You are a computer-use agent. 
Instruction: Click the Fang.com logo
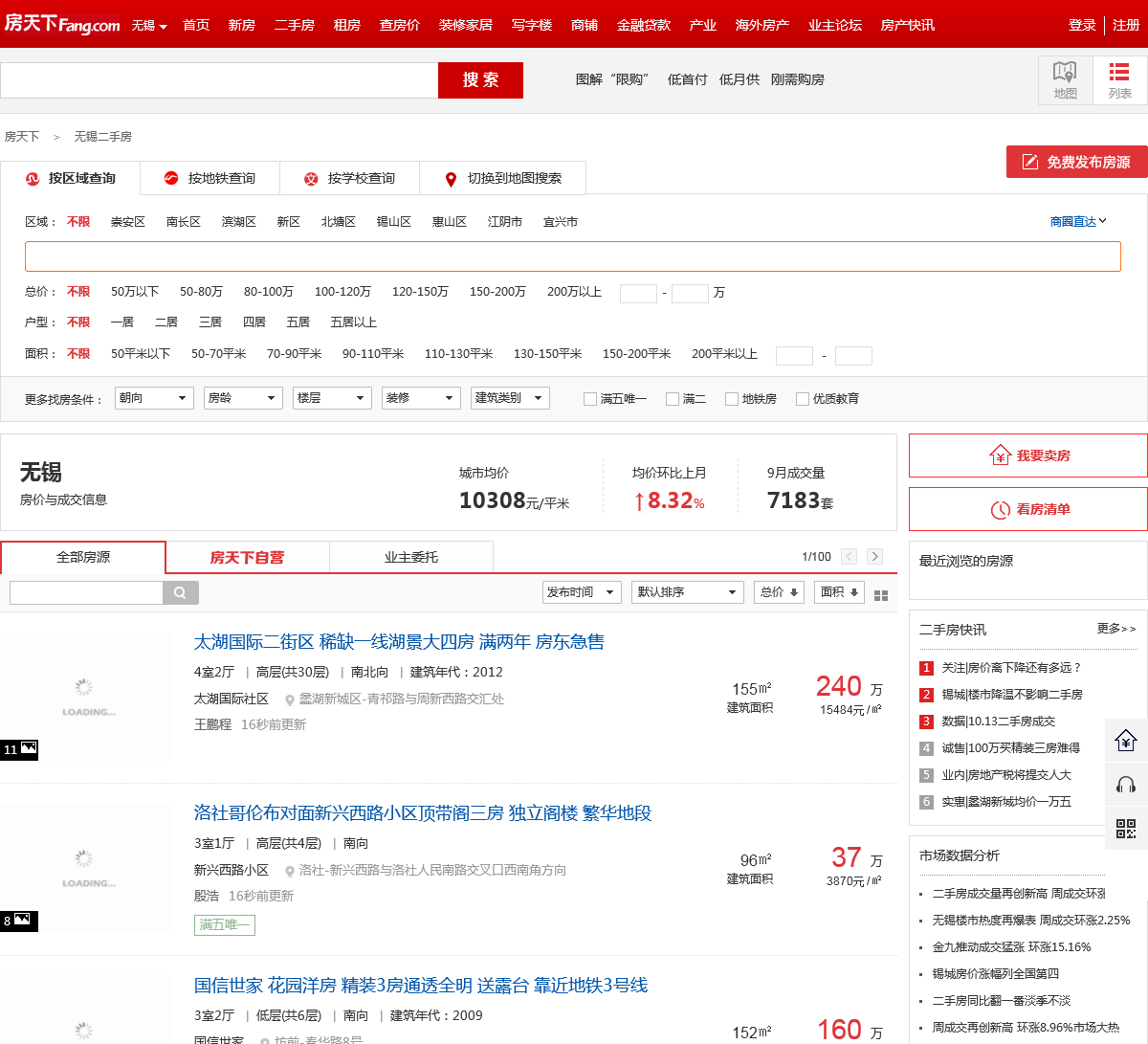[x=62, y=23]
